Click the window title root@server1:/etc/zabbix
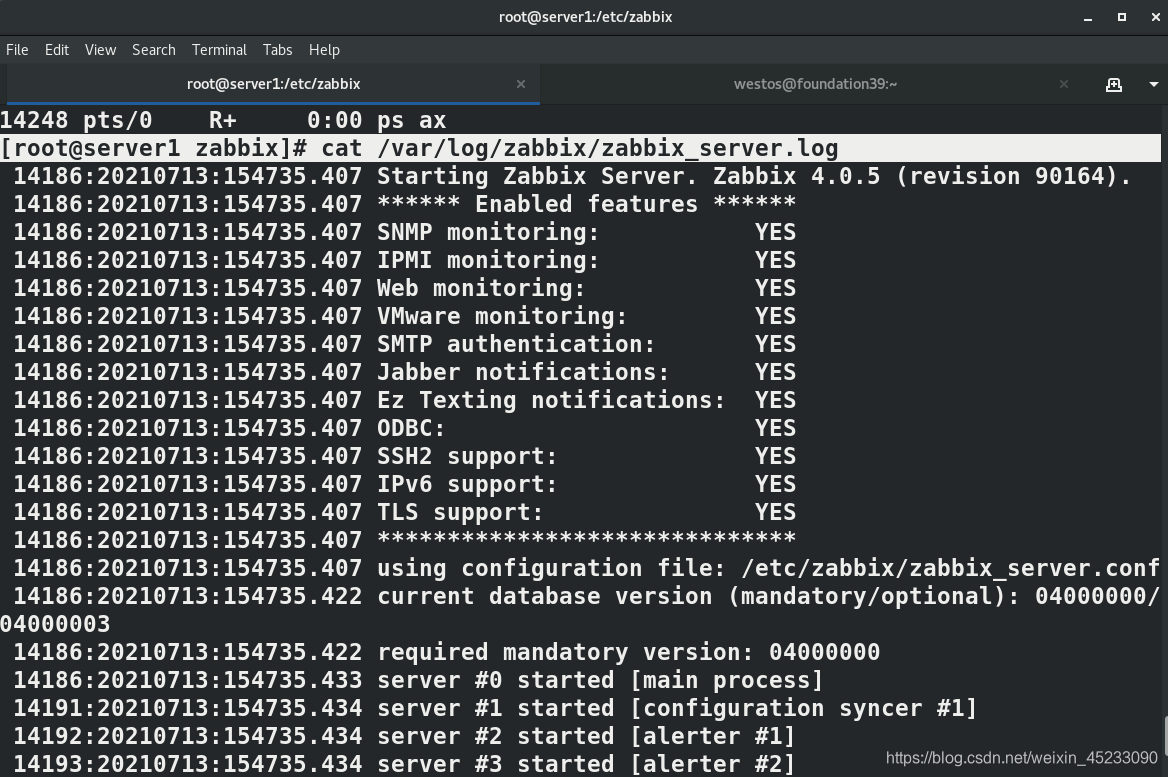 (585, 16)
